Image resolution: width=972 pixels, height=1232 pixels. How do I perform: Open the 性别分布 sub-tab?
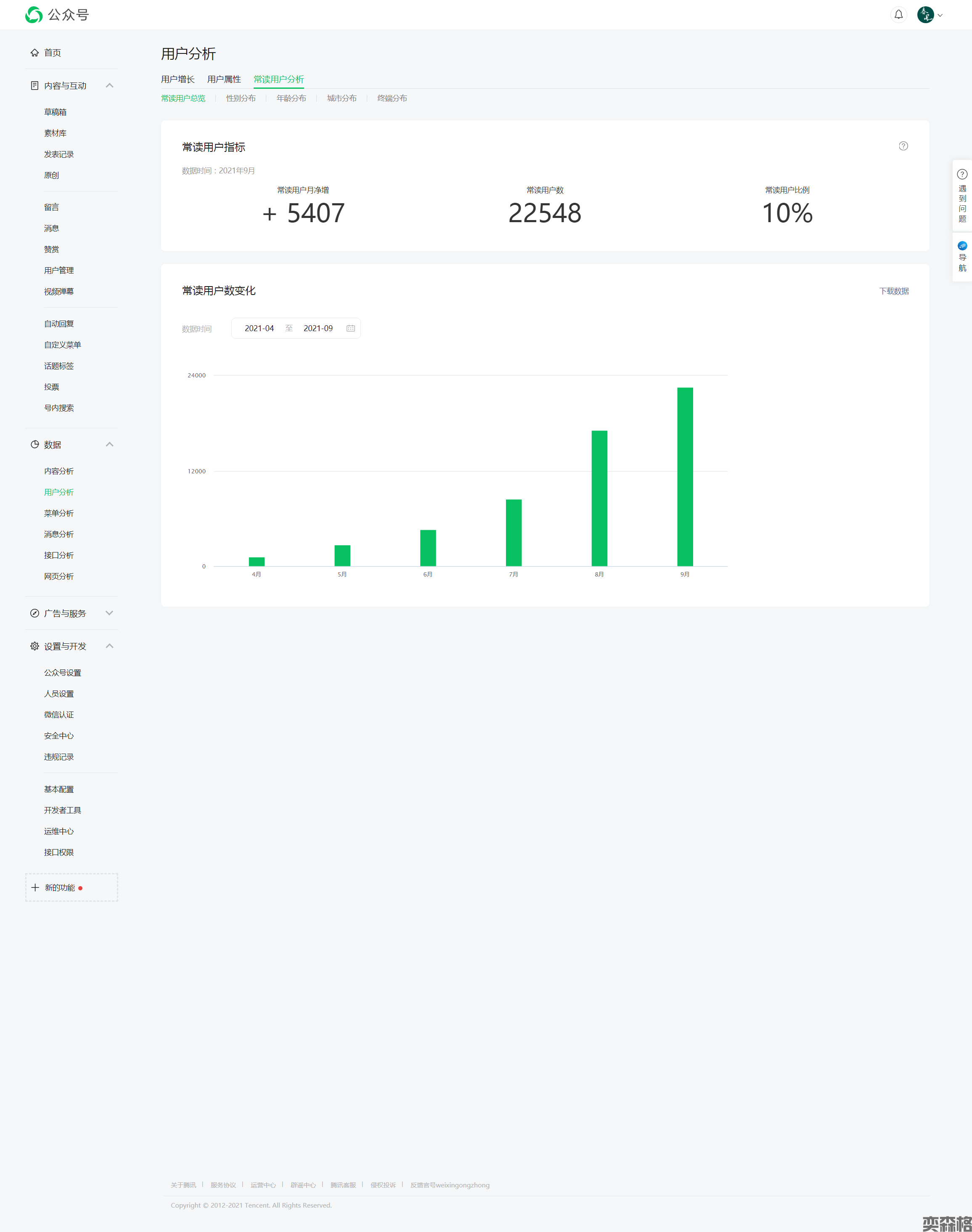[241, 98]
